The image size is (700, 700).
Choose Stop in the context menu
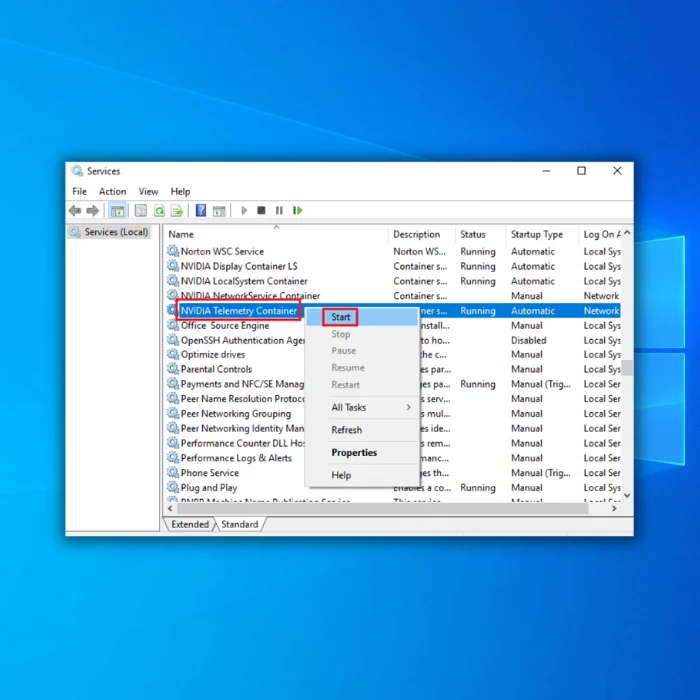tap(362, 334)
